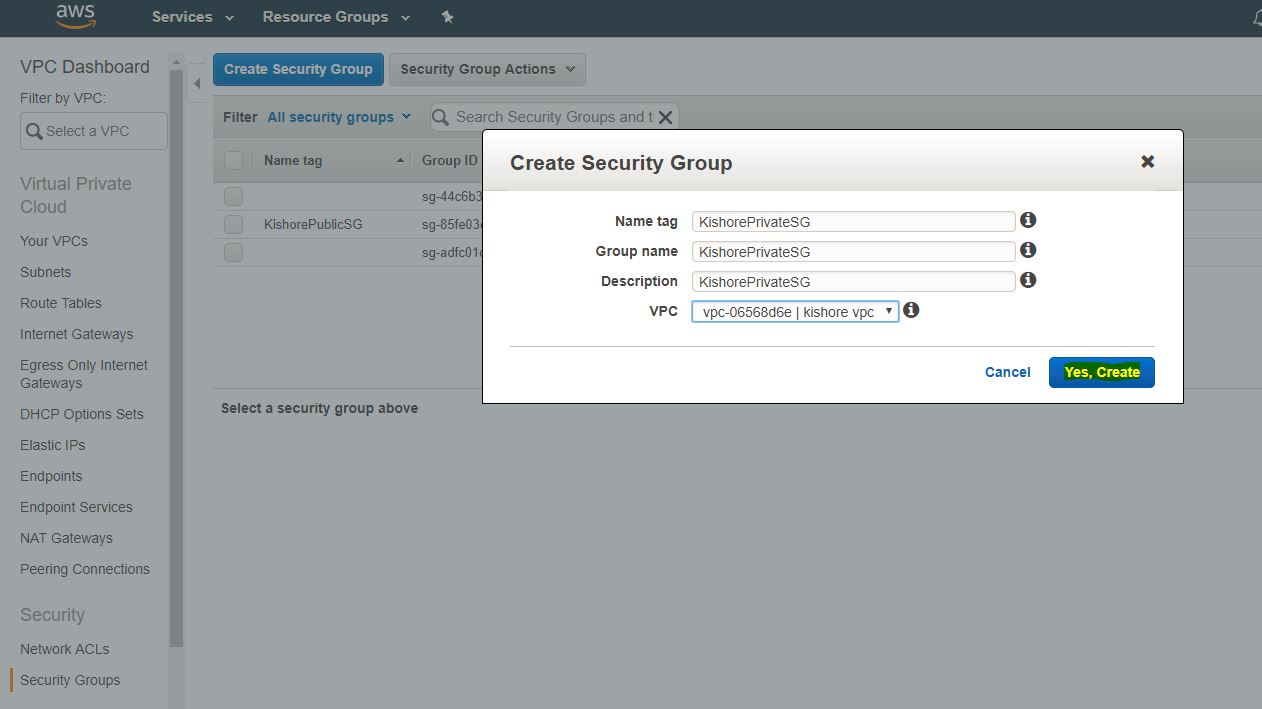The height and width of the screenshot is (709, 1262).
Task: Click the Description input field
Action: (853, 282)
